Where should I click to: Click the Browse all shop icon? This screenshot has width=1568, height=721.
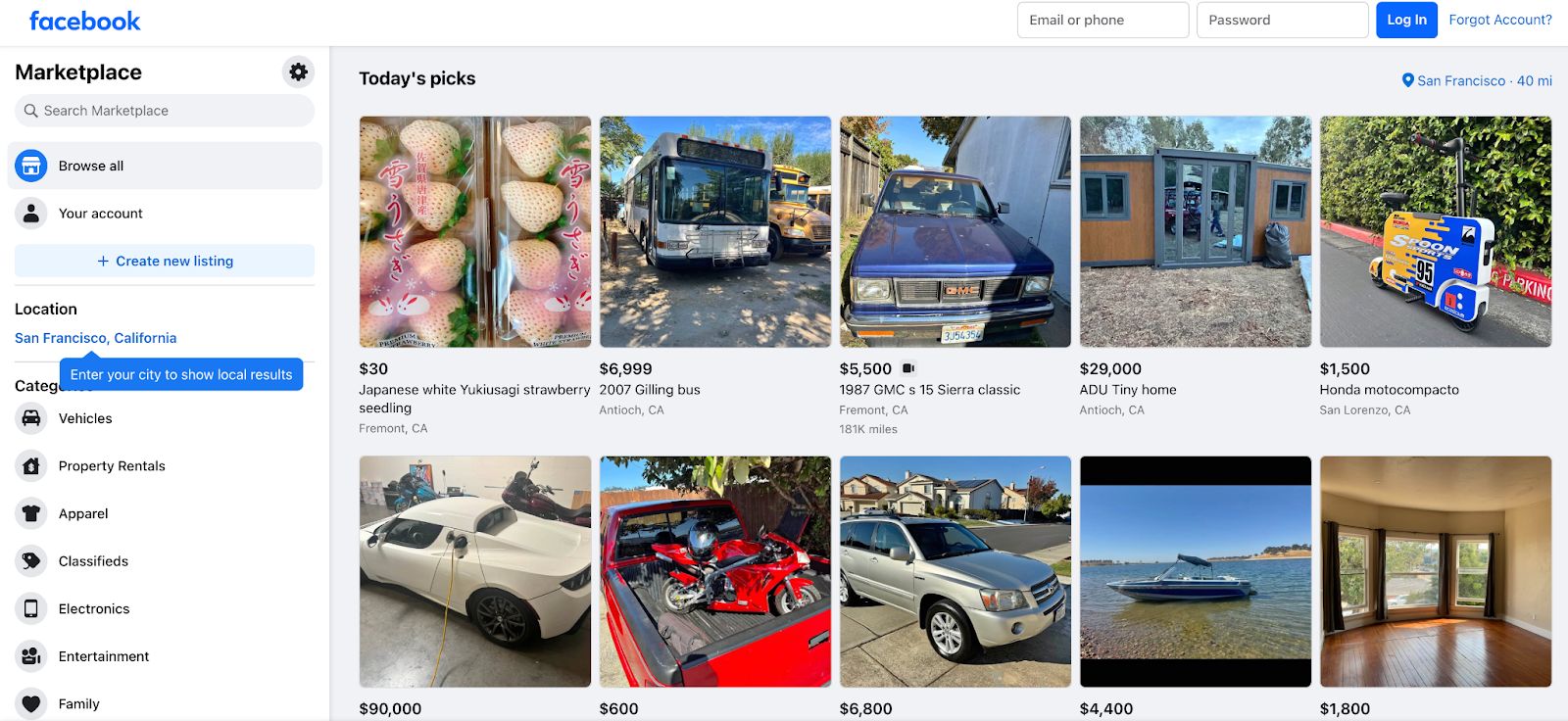(x=30, y=166)
